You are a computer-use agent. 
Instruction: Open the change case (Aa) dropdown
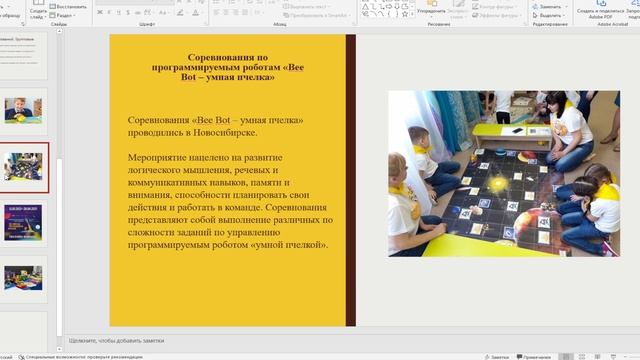(x=163, y=13)
